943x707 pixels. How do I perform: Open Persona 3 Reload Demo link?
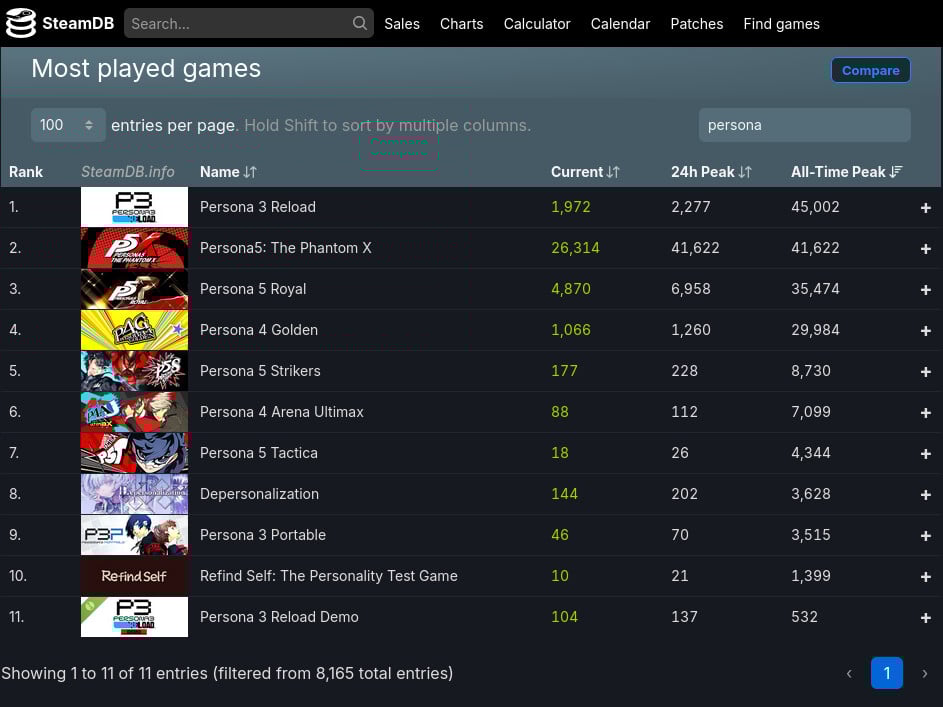click(279, 617)
